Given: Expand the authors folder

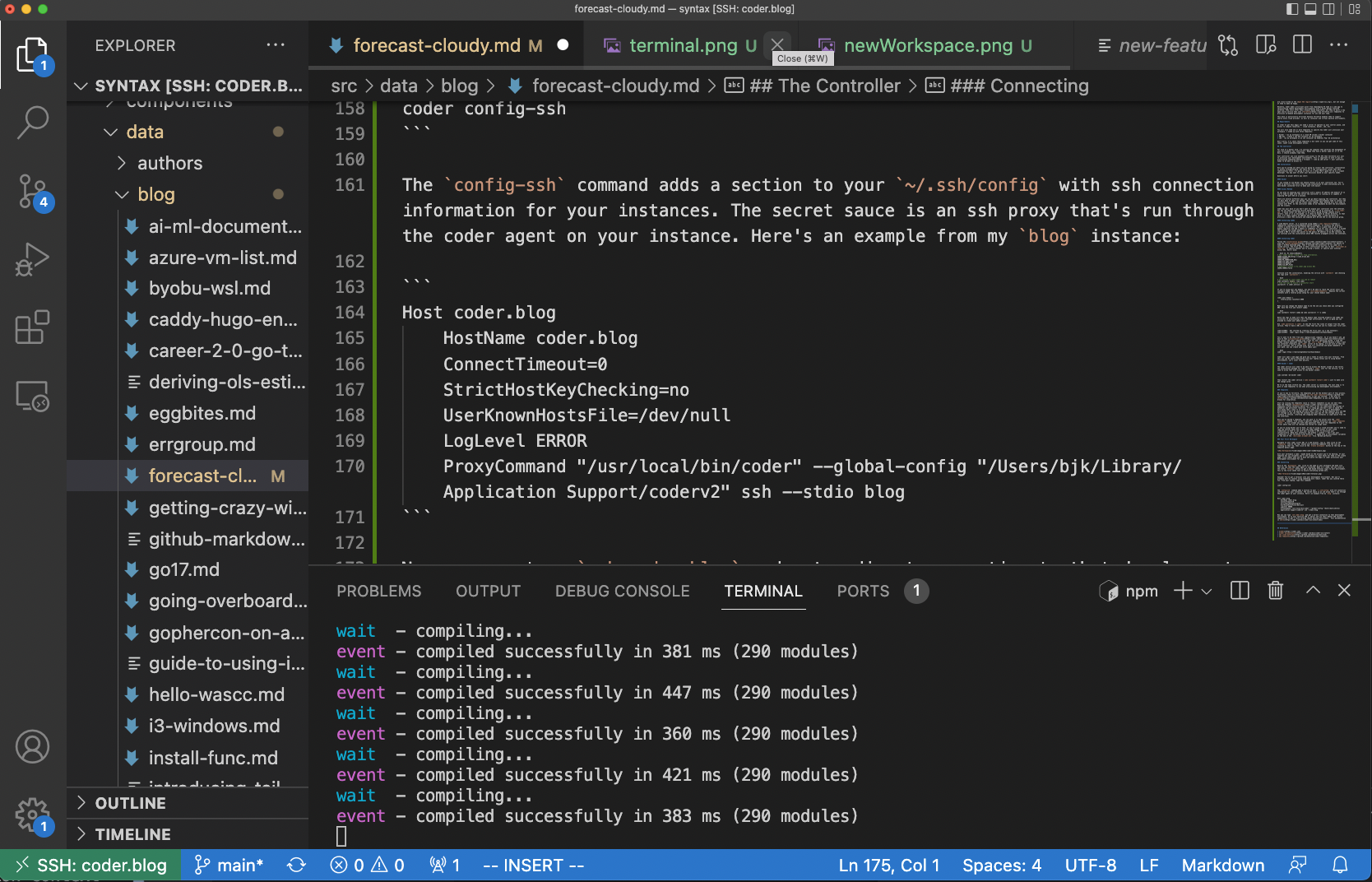Looking at the screenshot, I should tap(169, 163).
